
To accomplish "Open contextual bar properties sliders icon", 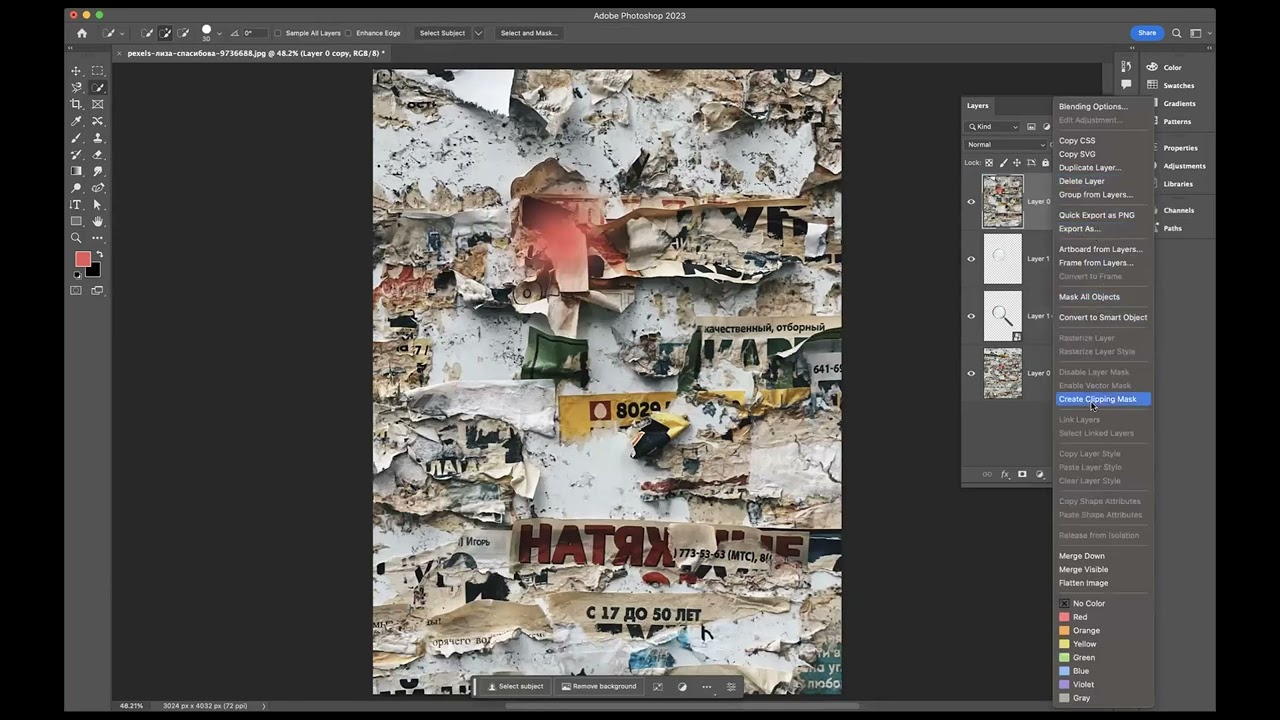I will [731, 687].
